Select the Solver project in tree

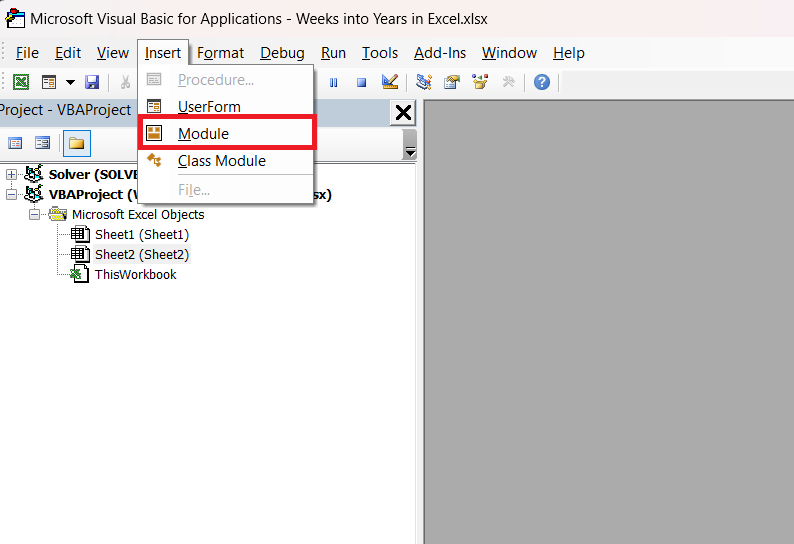[x=93, y=175]
